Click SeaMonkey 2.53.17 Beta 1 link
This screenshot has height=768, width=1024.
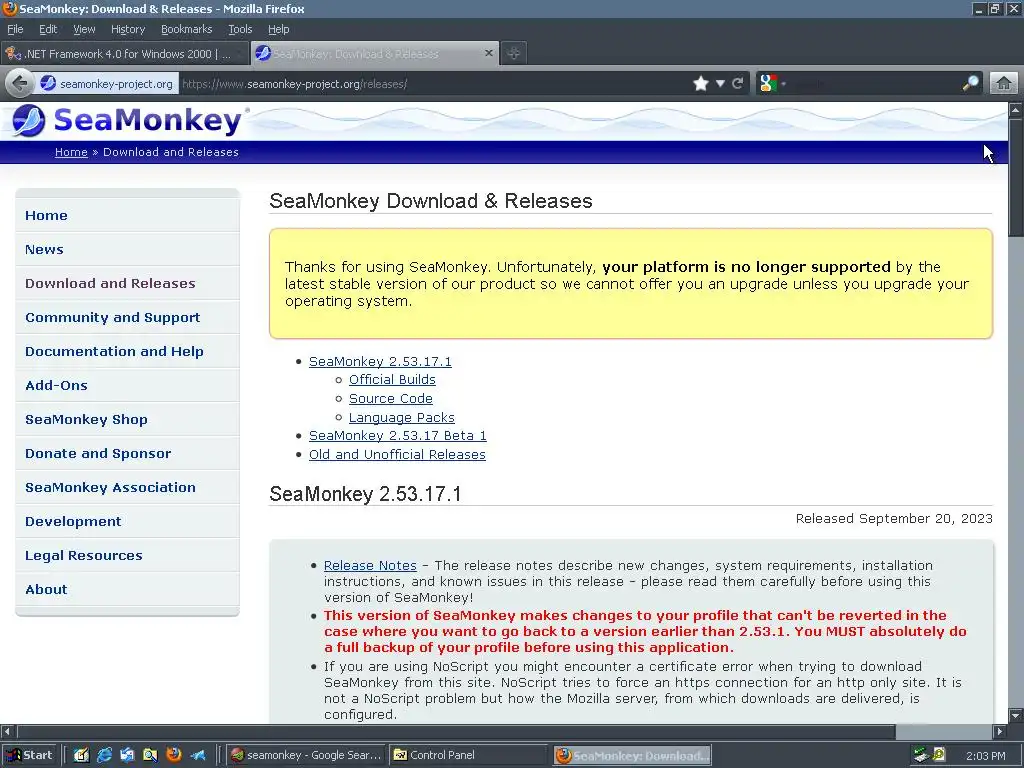point(398,436)
